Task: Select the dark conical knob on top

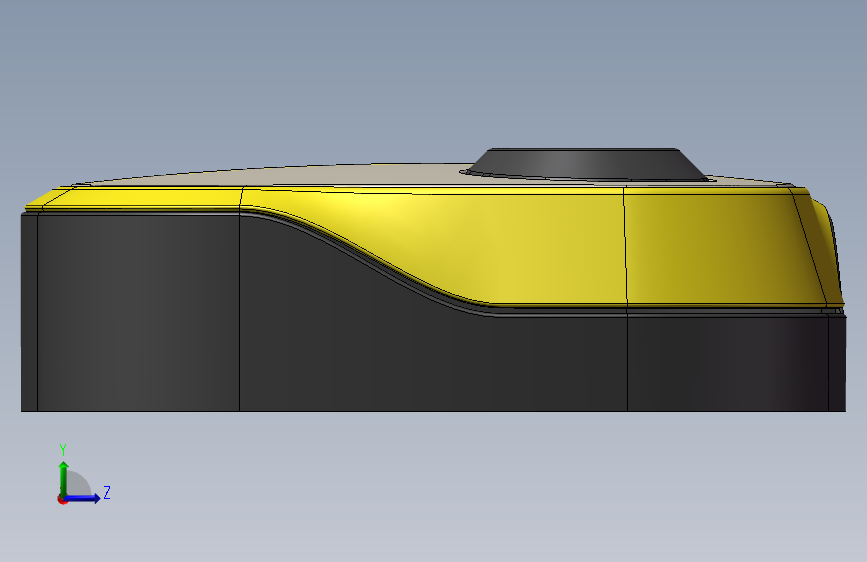Action: [x=586, y=164]
